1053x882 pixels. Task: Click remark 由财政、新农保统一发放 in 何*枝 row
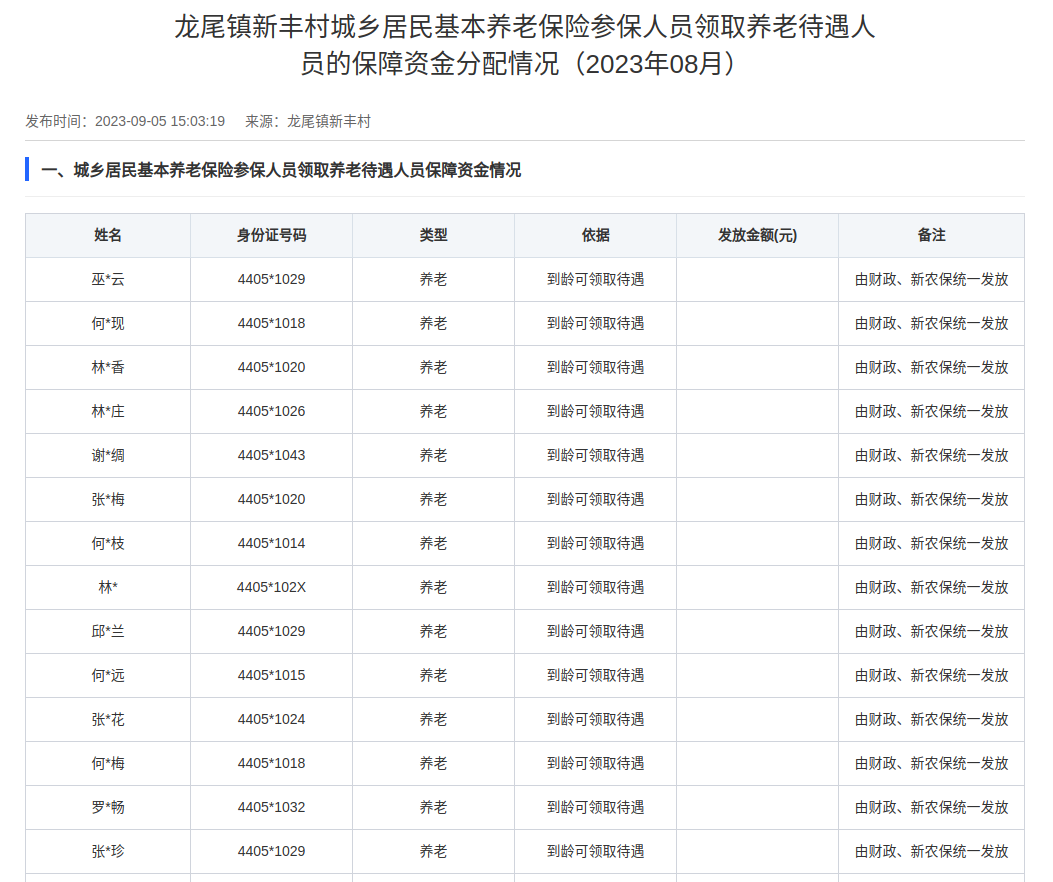931,543
